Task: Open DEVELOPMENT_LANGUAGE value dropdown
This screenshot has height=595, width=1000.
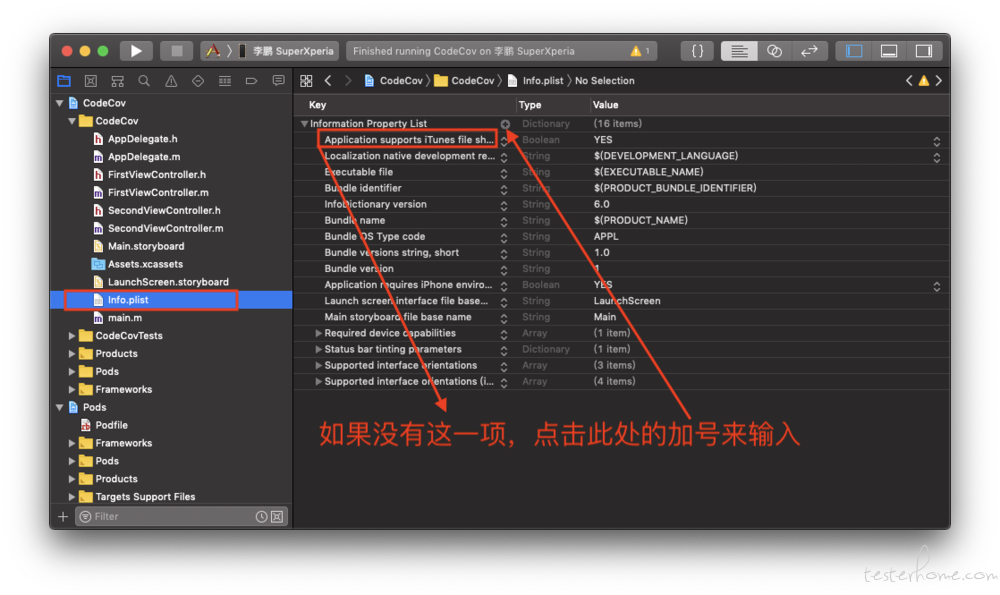Action: [x=937, y=157]
